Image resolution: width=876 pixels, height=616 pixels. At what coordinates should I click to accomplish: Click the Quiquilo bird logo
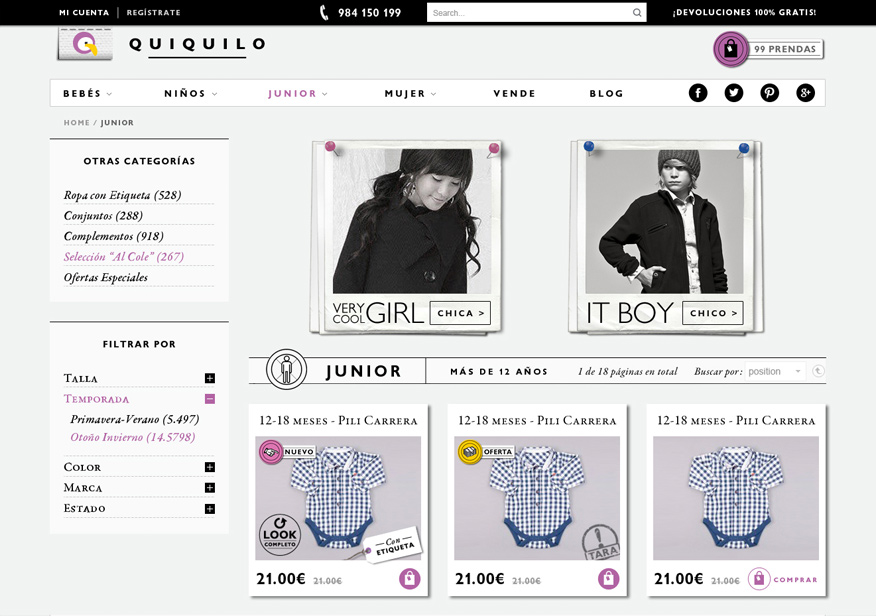85,44
